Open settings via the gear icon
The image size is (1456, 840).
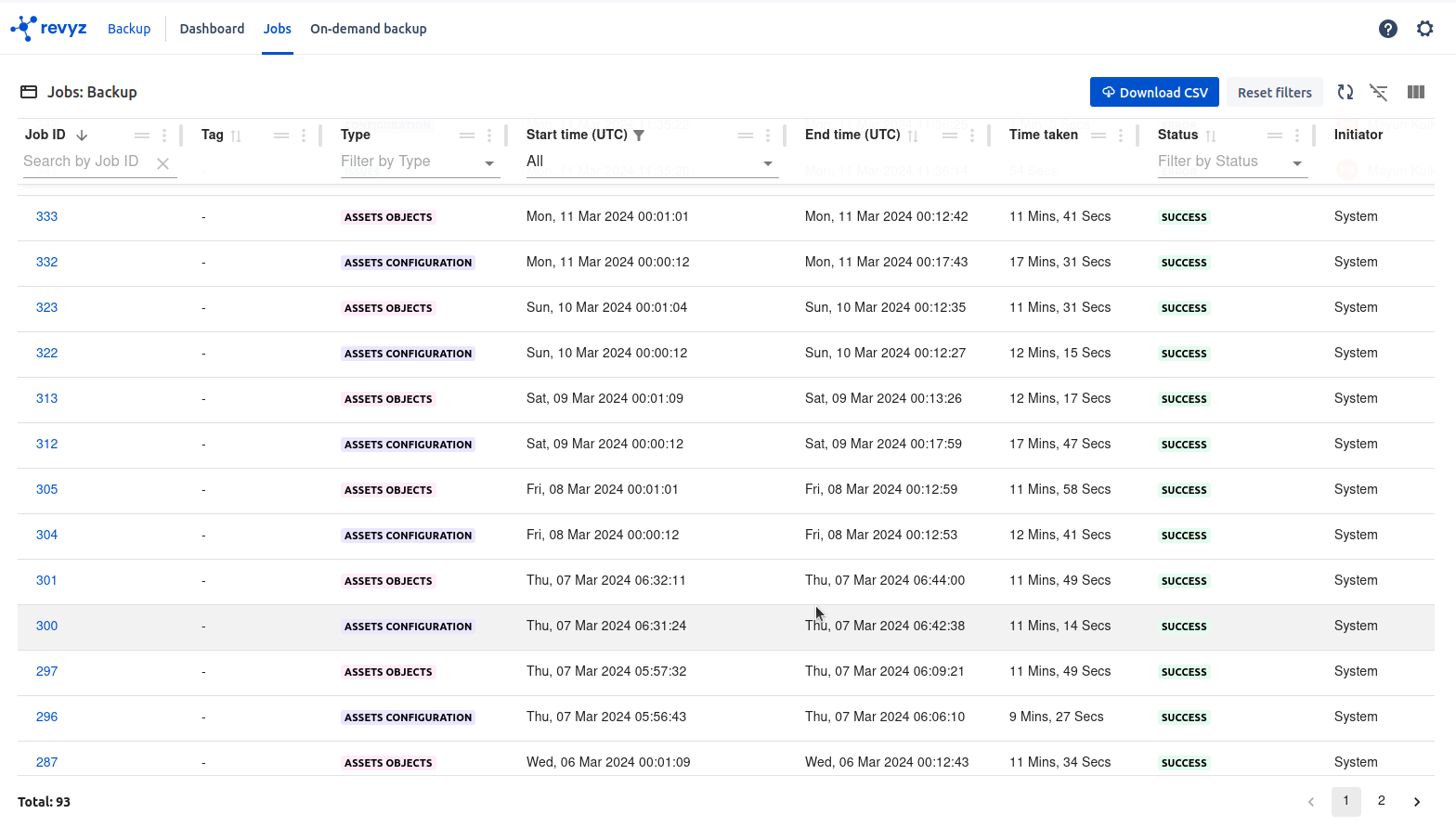click(1424, 29)
